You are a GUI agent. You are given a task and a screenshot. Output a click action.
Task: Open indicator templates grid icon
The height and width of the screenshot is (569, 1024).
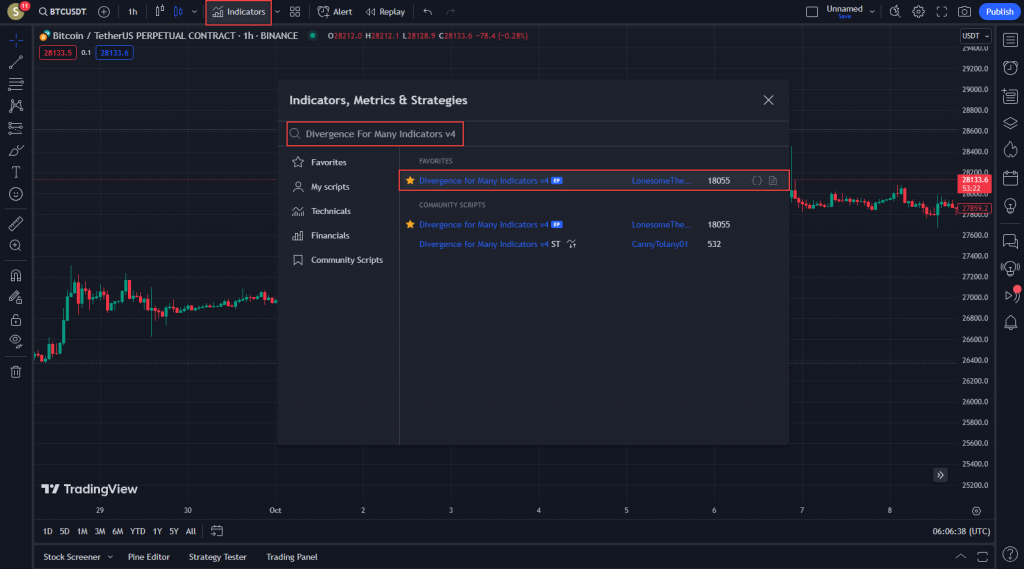(295, 12)
